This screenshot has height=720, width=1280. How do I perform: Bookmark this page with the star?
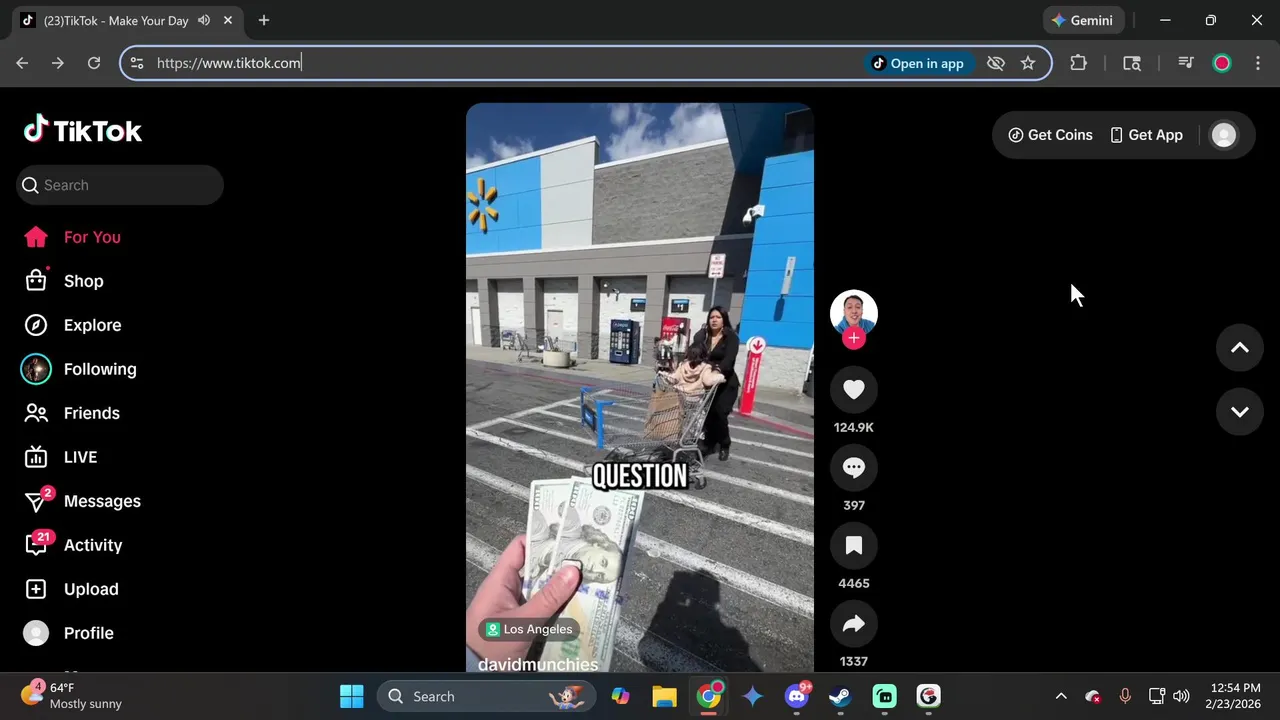(1028, 63)
